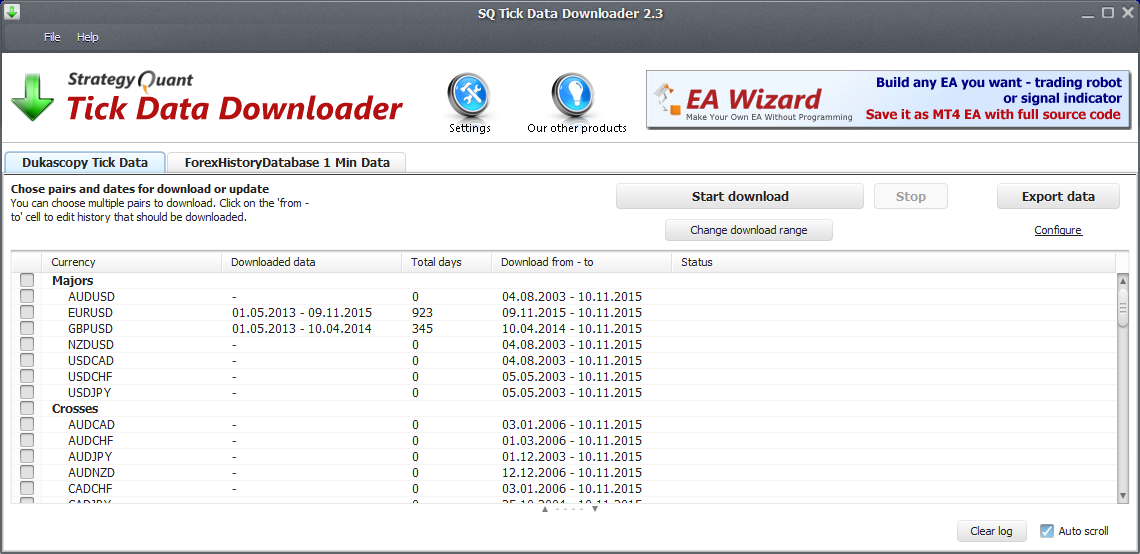The image size is (1140, 554).
Task: Click the table scrollbar down arrow
Action: click(1123, 495)
